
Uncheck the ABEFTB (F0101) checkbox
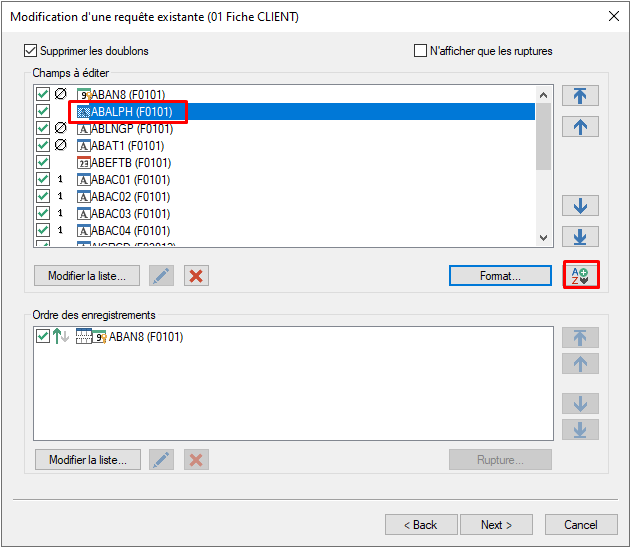coord(43,163)
